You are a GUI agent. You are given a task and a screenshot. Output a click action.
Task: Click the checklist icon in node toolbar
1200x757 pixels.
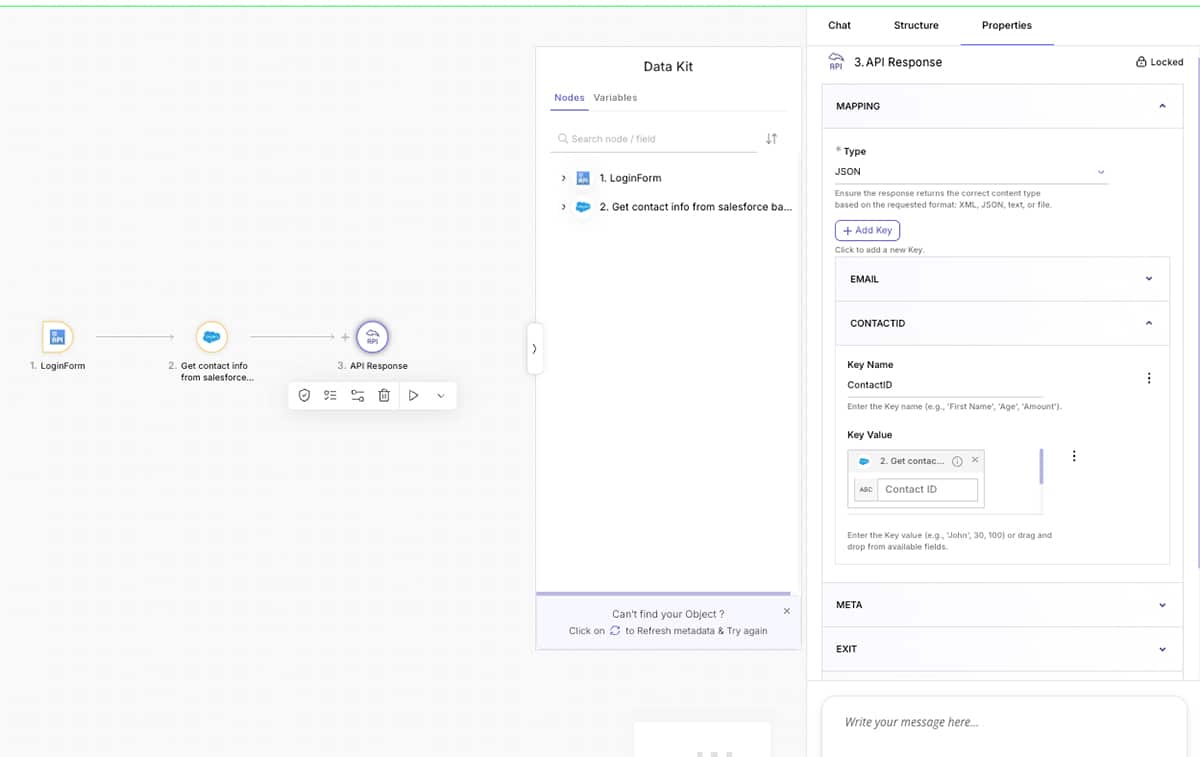click(x=331, y=396)
